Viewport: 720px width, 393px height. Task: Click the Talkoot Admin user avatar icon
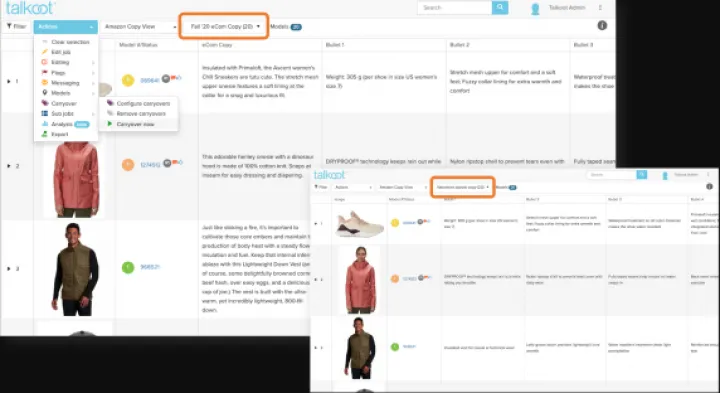(535, 9)
